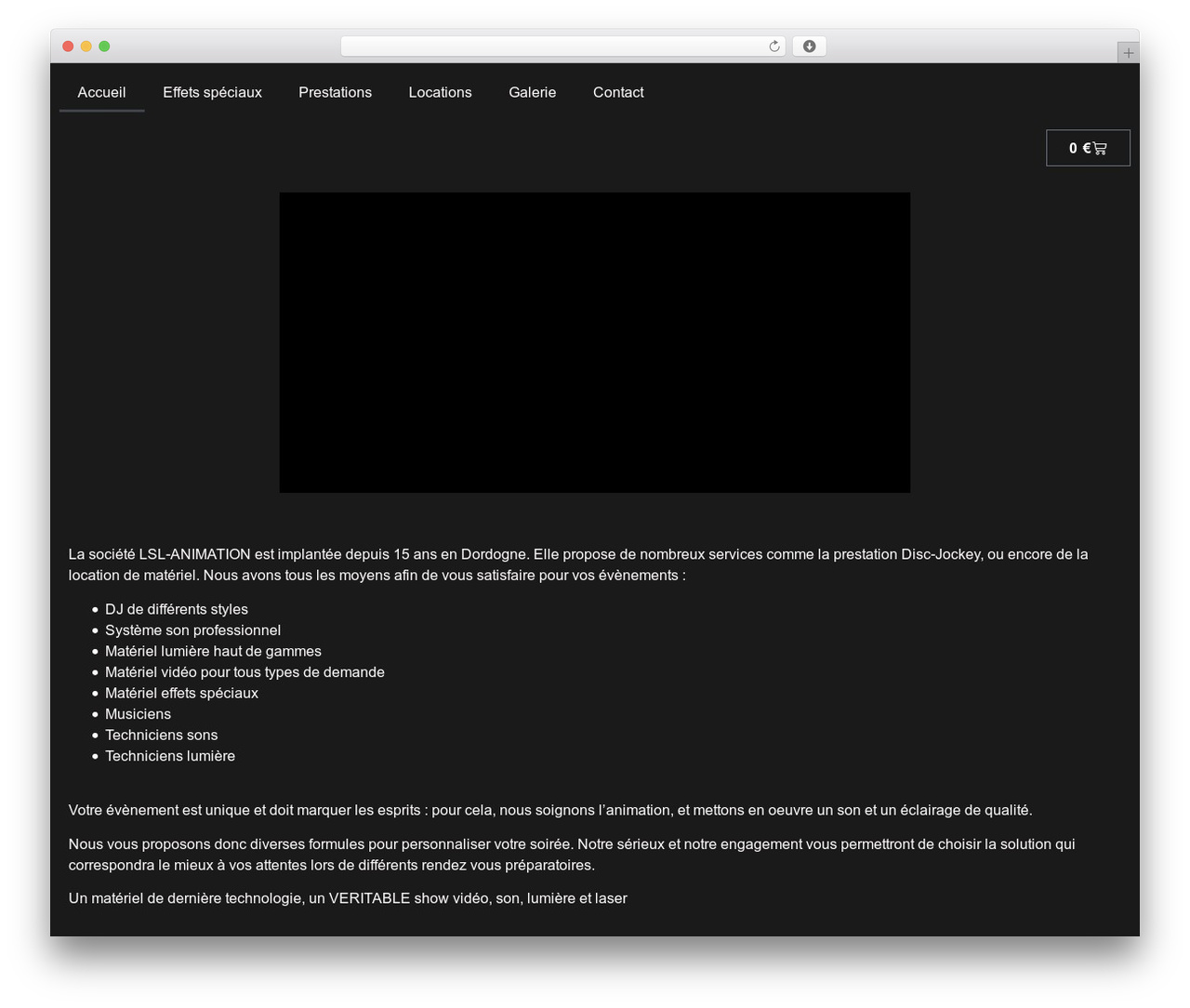Select "Matériel lumière haut de gammes"
Screen dimensions: 1190x1008
[213, 651]
